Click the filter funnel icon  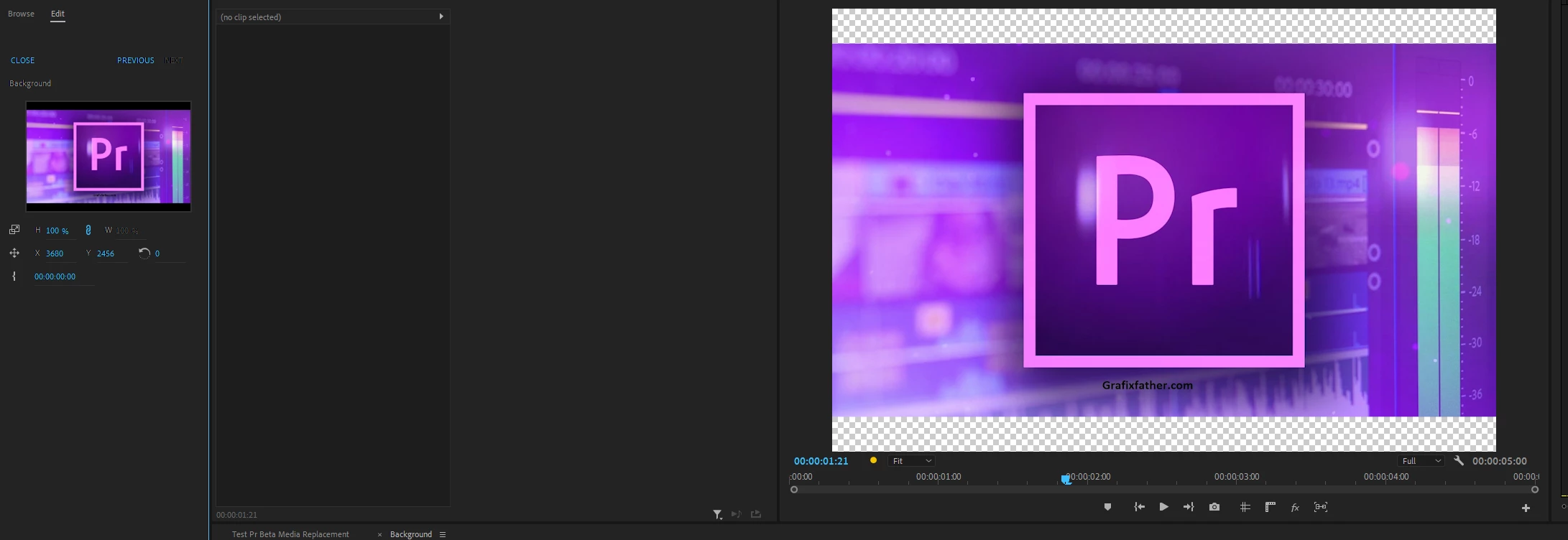(x=717, y=514)
